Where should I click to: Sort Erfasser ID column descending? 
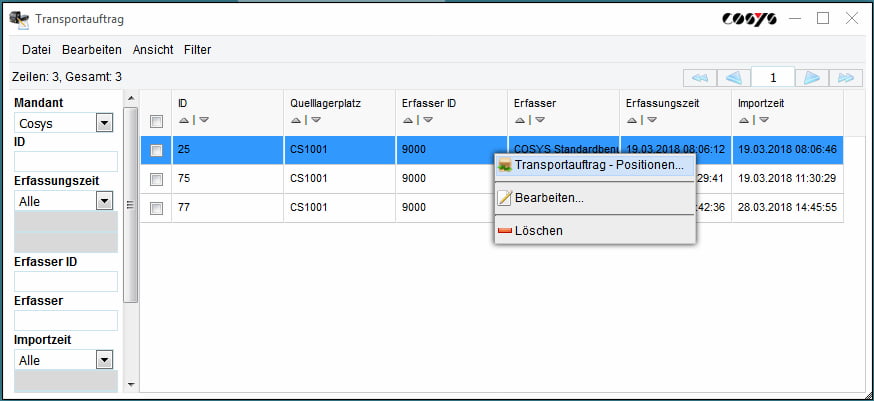(428, 119)
